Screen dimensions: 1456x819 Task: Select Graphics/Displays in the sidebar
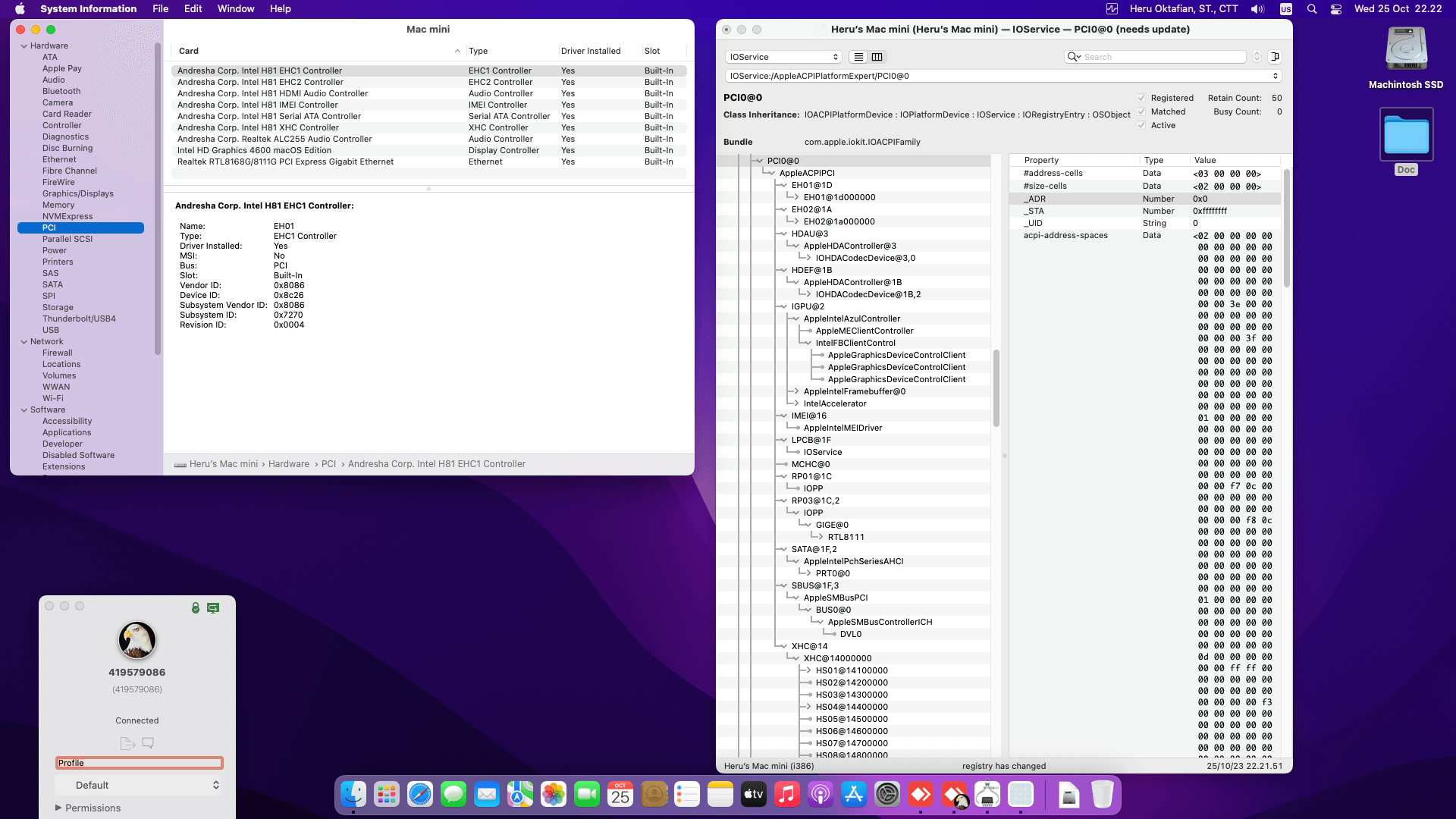pos(78,193)
